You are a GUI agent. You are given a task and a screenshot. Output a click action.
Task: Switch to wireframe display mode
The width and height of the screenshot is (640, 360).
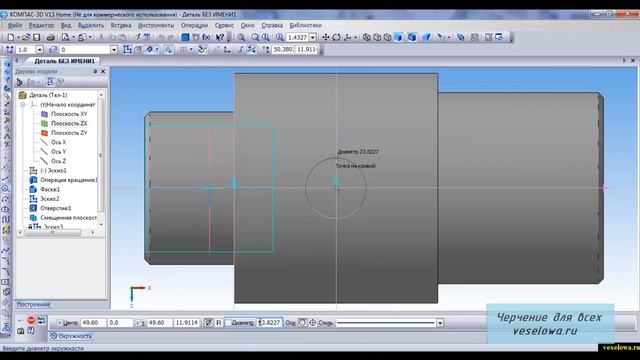[x=367, y=37]
